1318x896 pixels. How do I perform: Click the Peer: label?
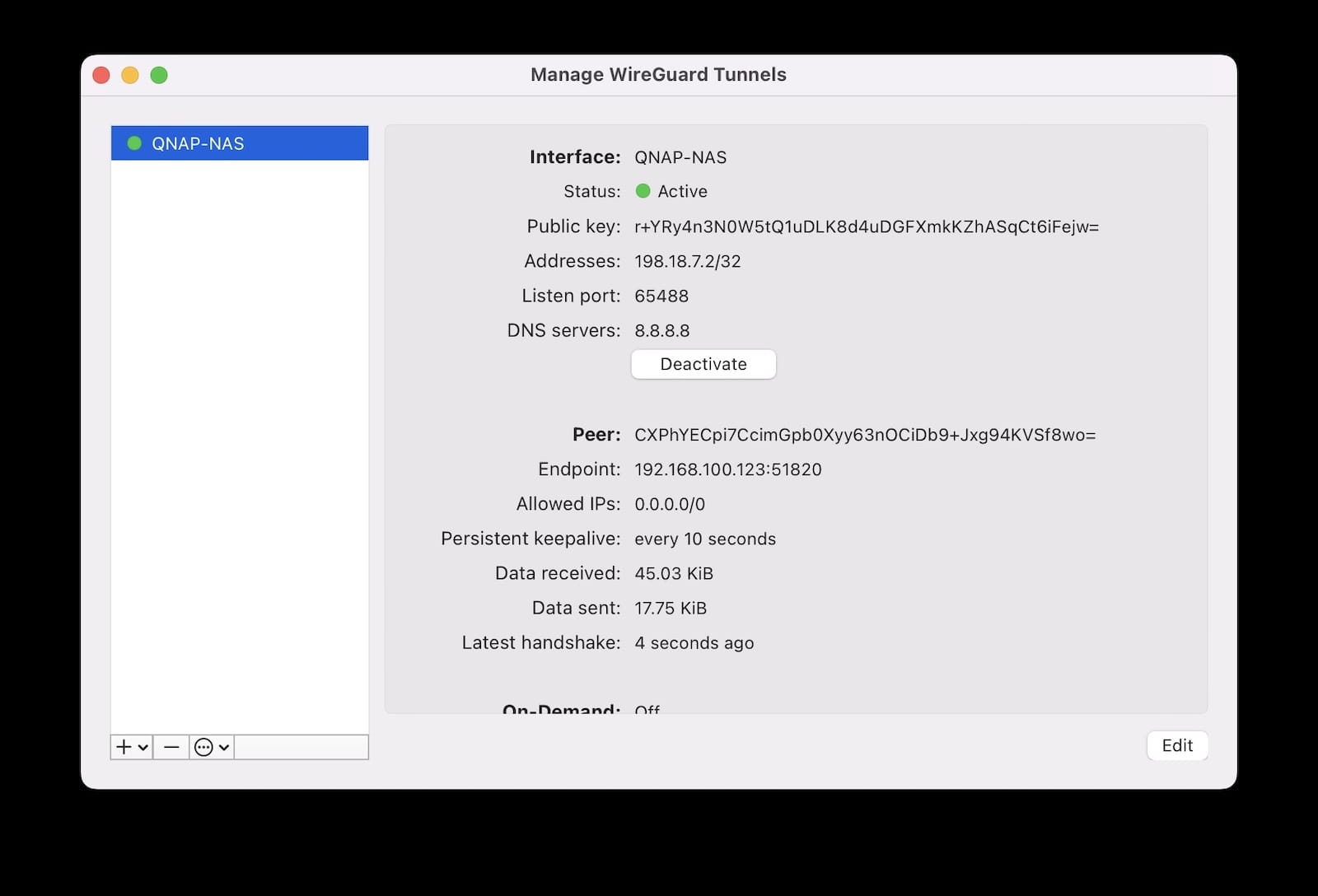click(x=596, y=434)
